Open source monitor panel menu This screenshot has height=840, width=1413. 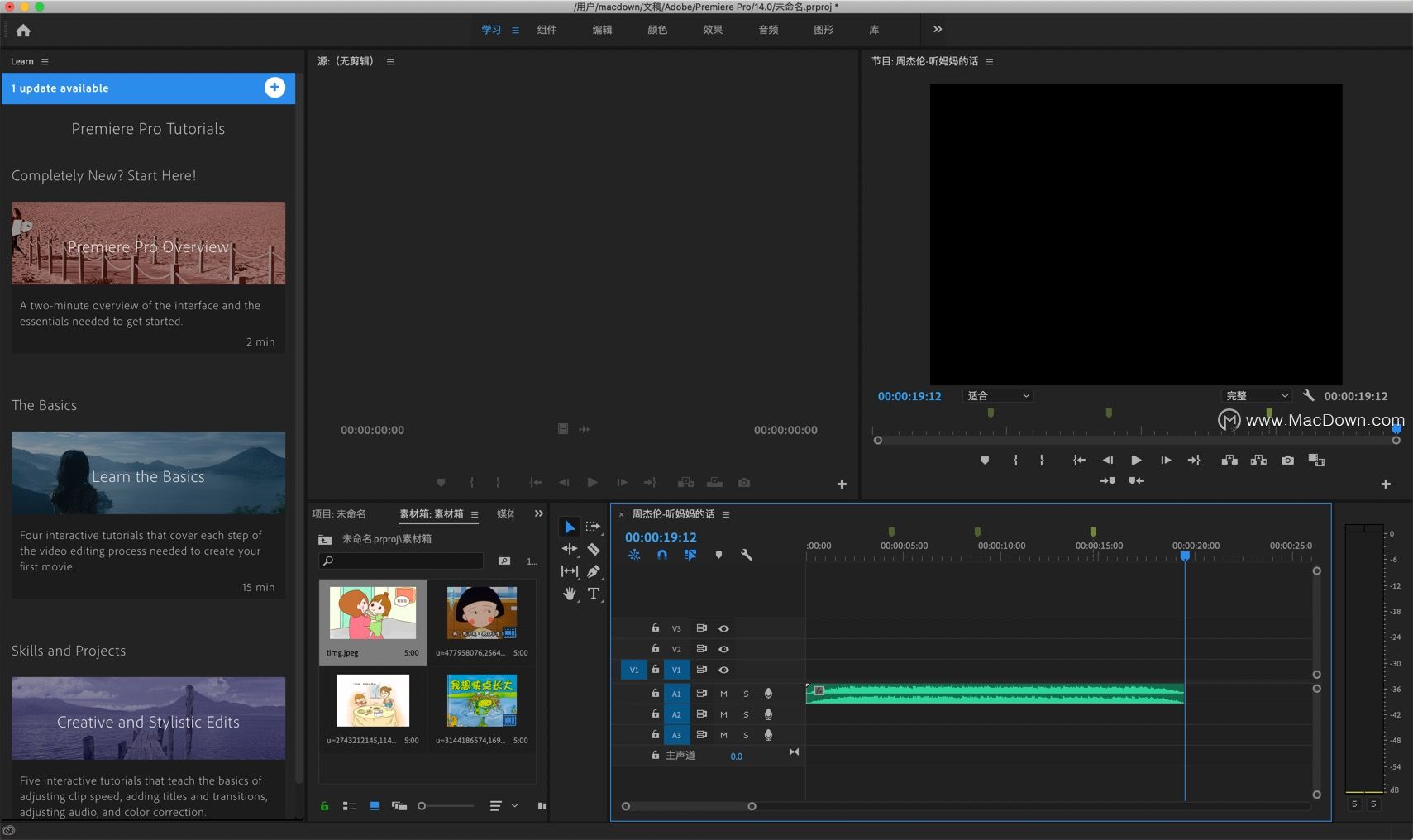point(390,61)
